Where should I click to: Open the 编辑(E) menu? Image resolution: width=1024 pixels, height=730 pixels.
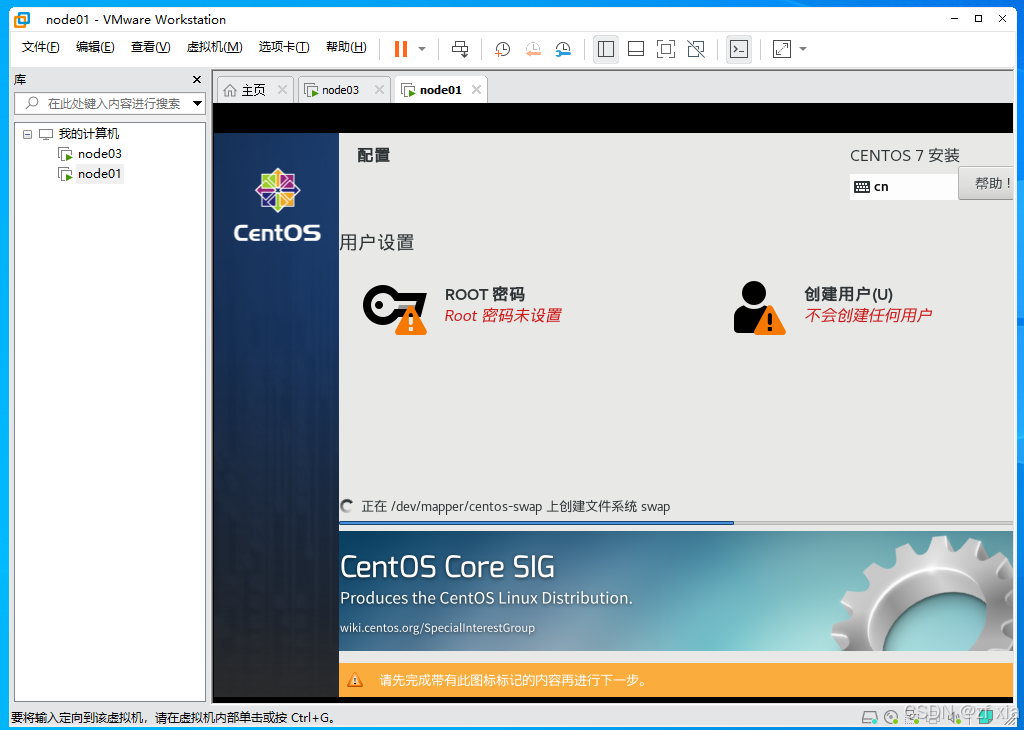coord(95,47)
